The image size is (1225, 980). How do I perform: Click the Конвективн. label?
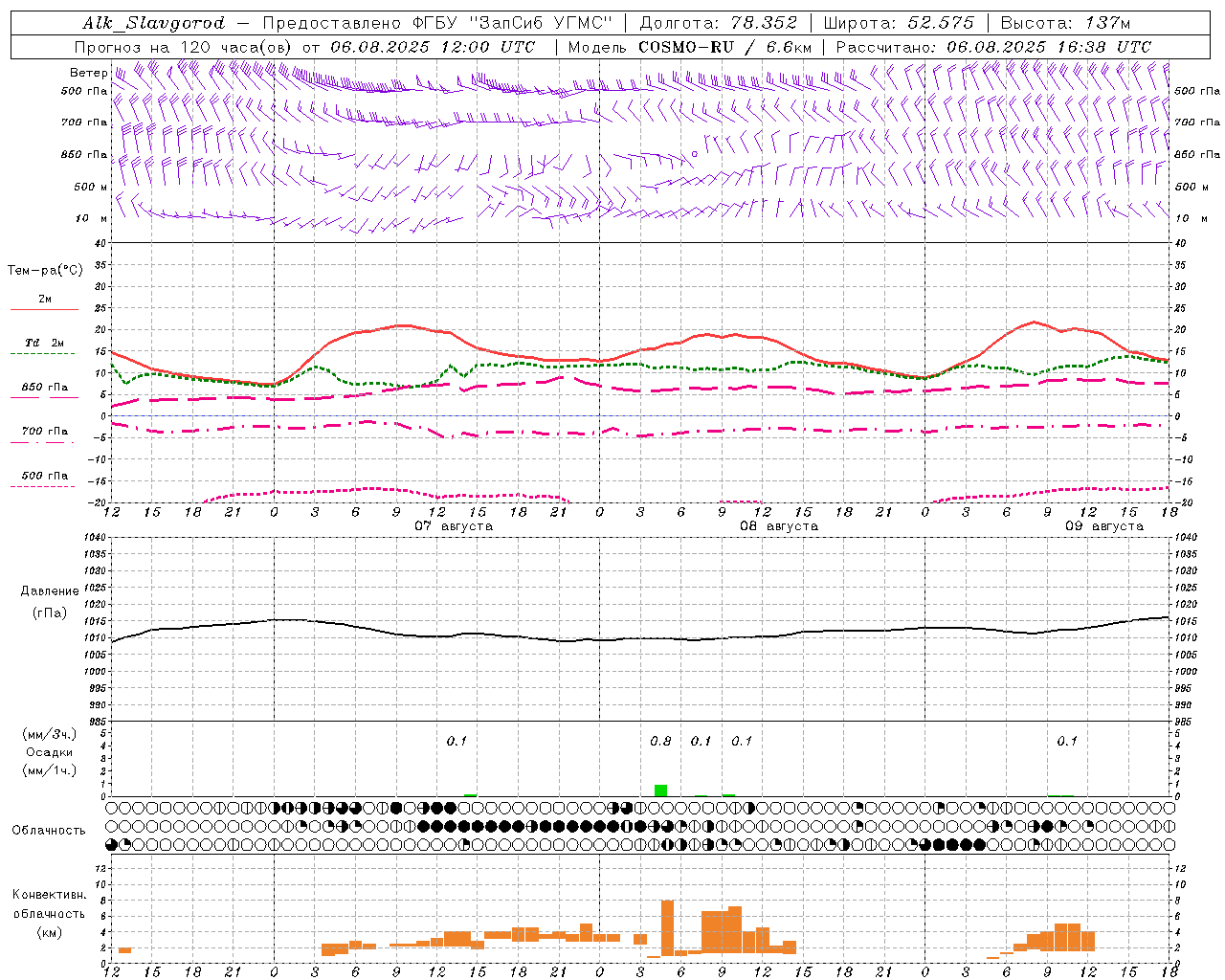point(49,895)
